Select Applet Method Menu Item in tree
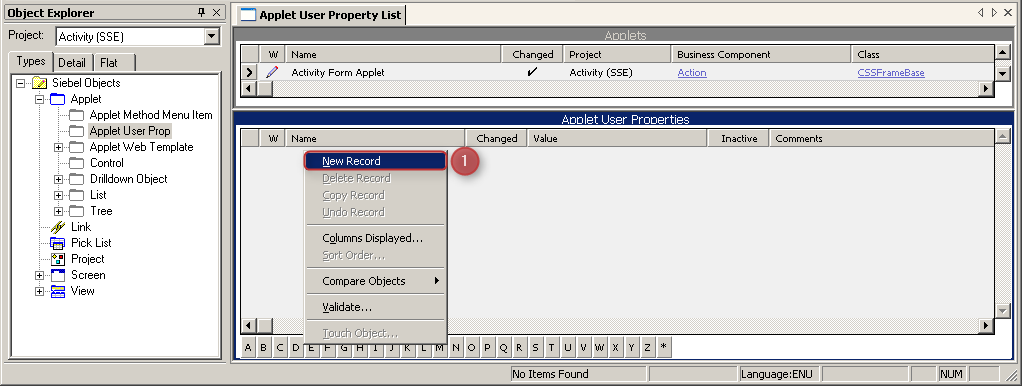This screenshot has height=386, width=1022. pyautogui.click(x=151, y=115)
